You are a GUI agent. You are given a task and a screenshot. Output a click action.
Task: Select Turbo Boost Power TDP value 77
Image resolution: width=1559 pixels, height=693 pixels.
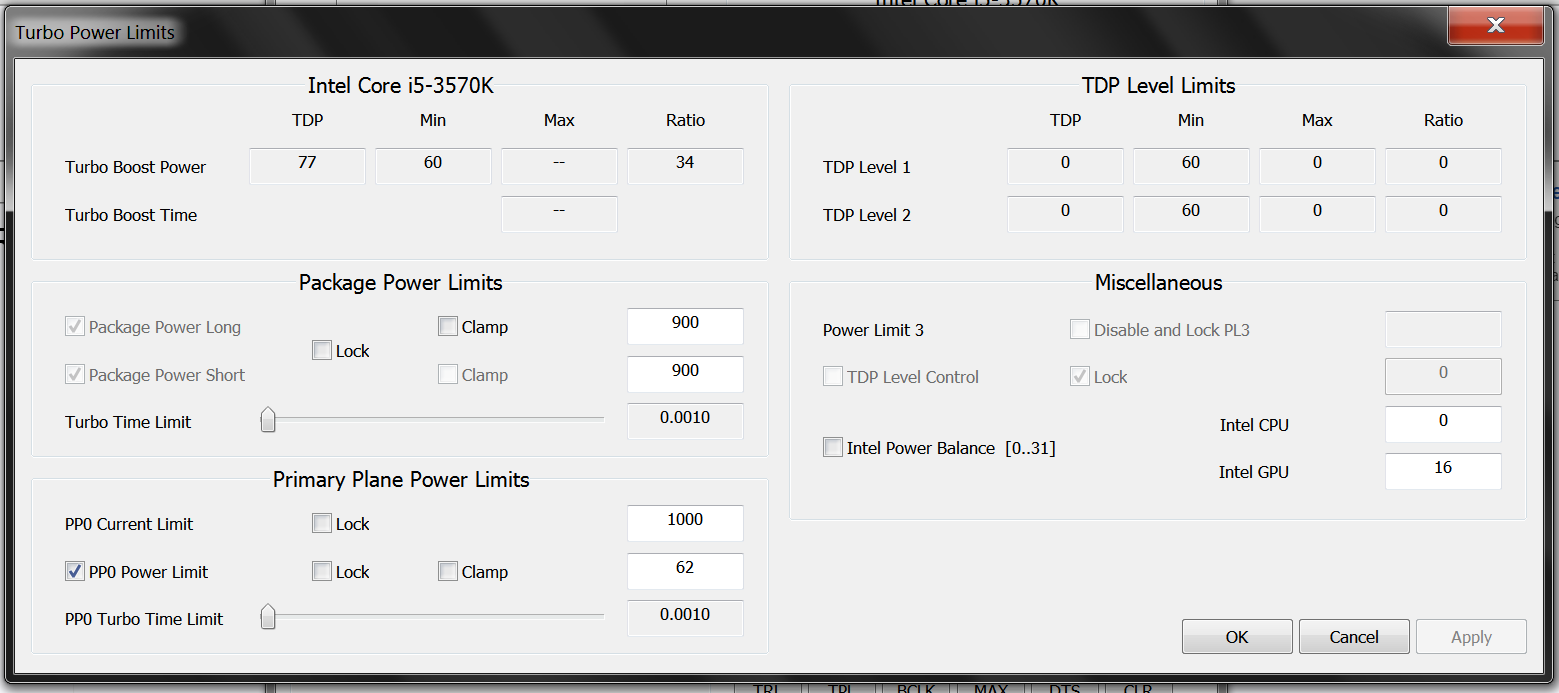tap(307, 166)
